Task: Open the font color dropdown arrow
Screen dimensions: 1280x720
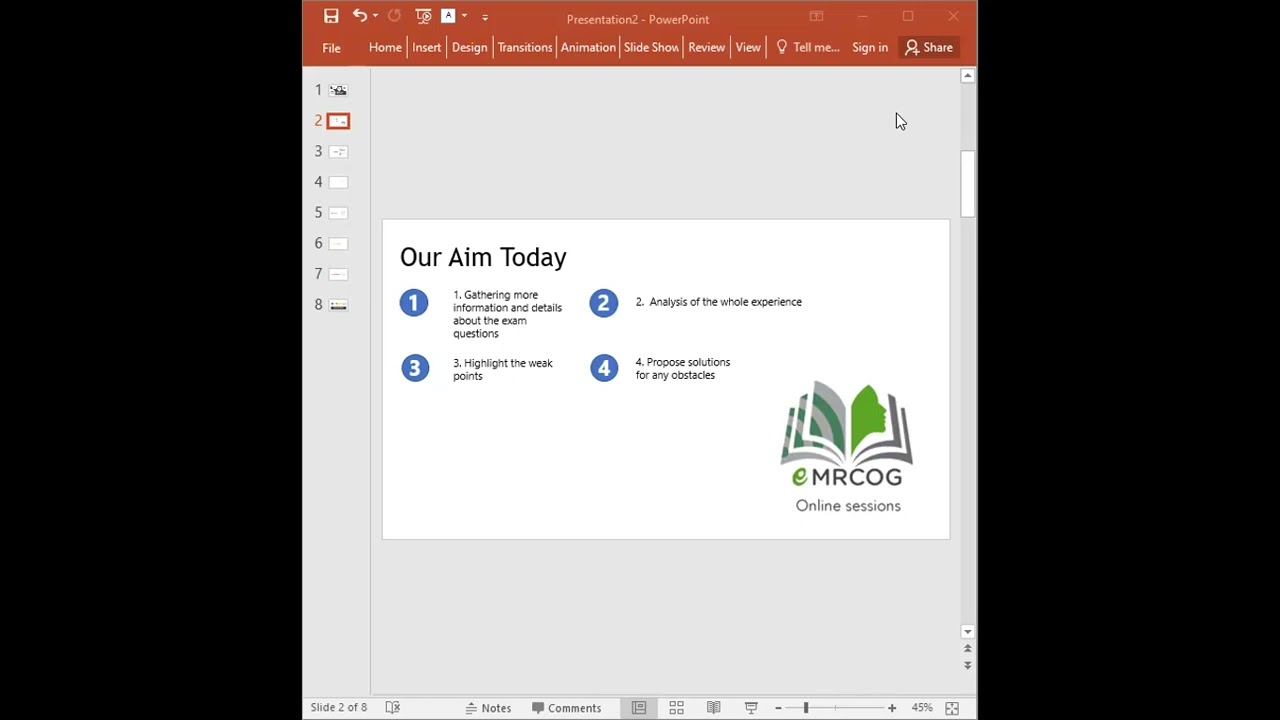Action: [x=464, y=16]
